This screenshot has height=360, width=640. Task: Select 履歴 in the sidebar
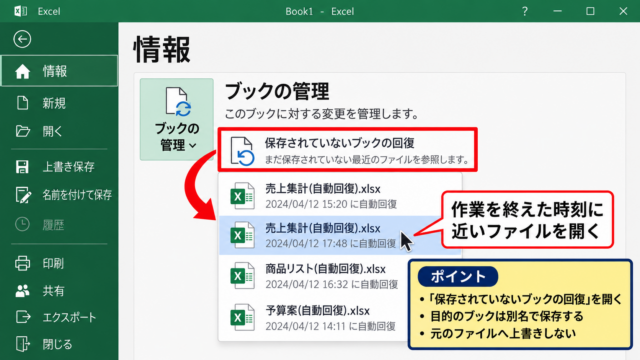(60, 224)
